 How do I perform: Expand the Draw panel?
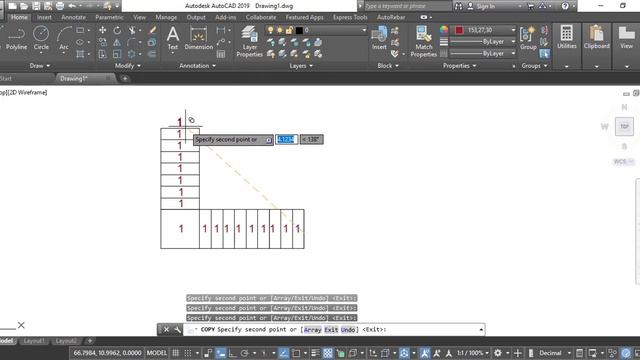click(40, 66)
